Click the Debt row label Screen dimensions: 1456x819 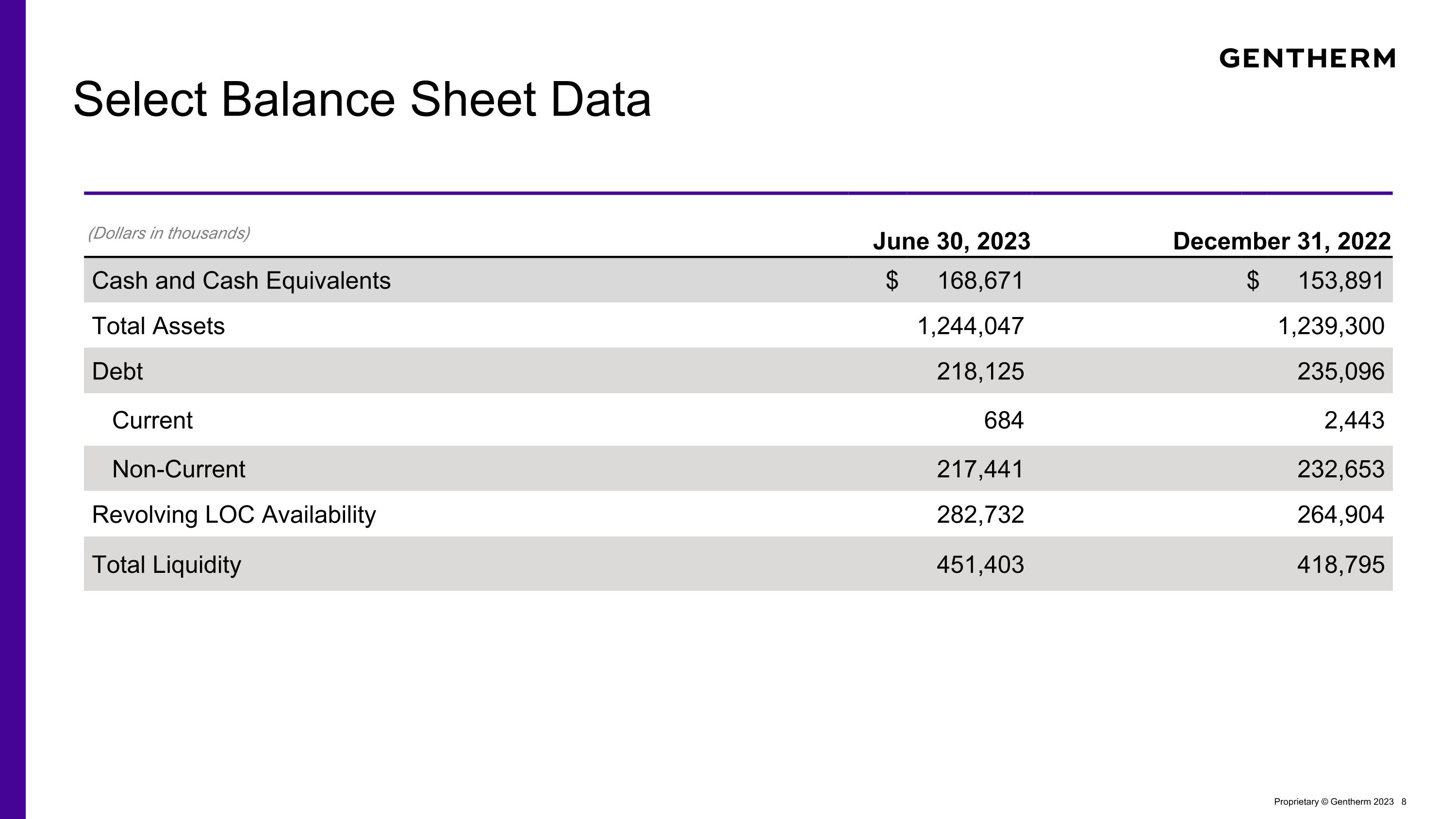pyautogui.click(x=117, y=371)
